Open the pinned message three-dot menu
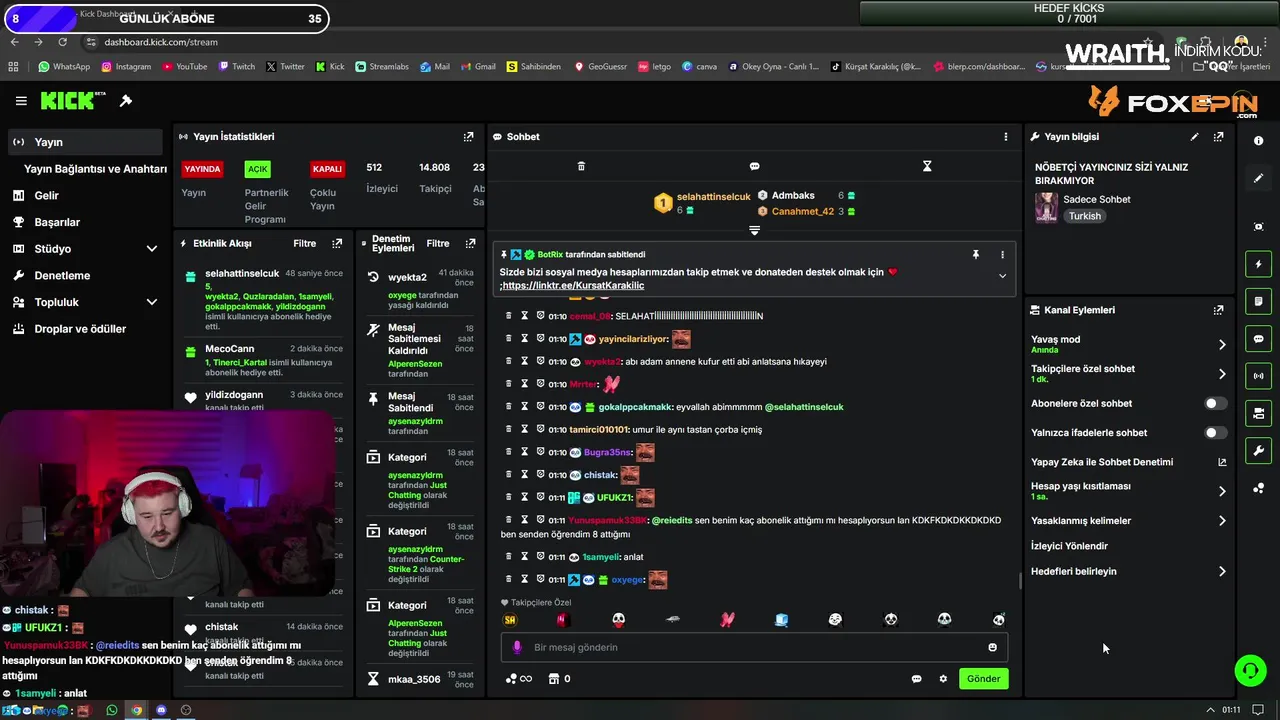The image size is (1280, 720). [1002, 255]
